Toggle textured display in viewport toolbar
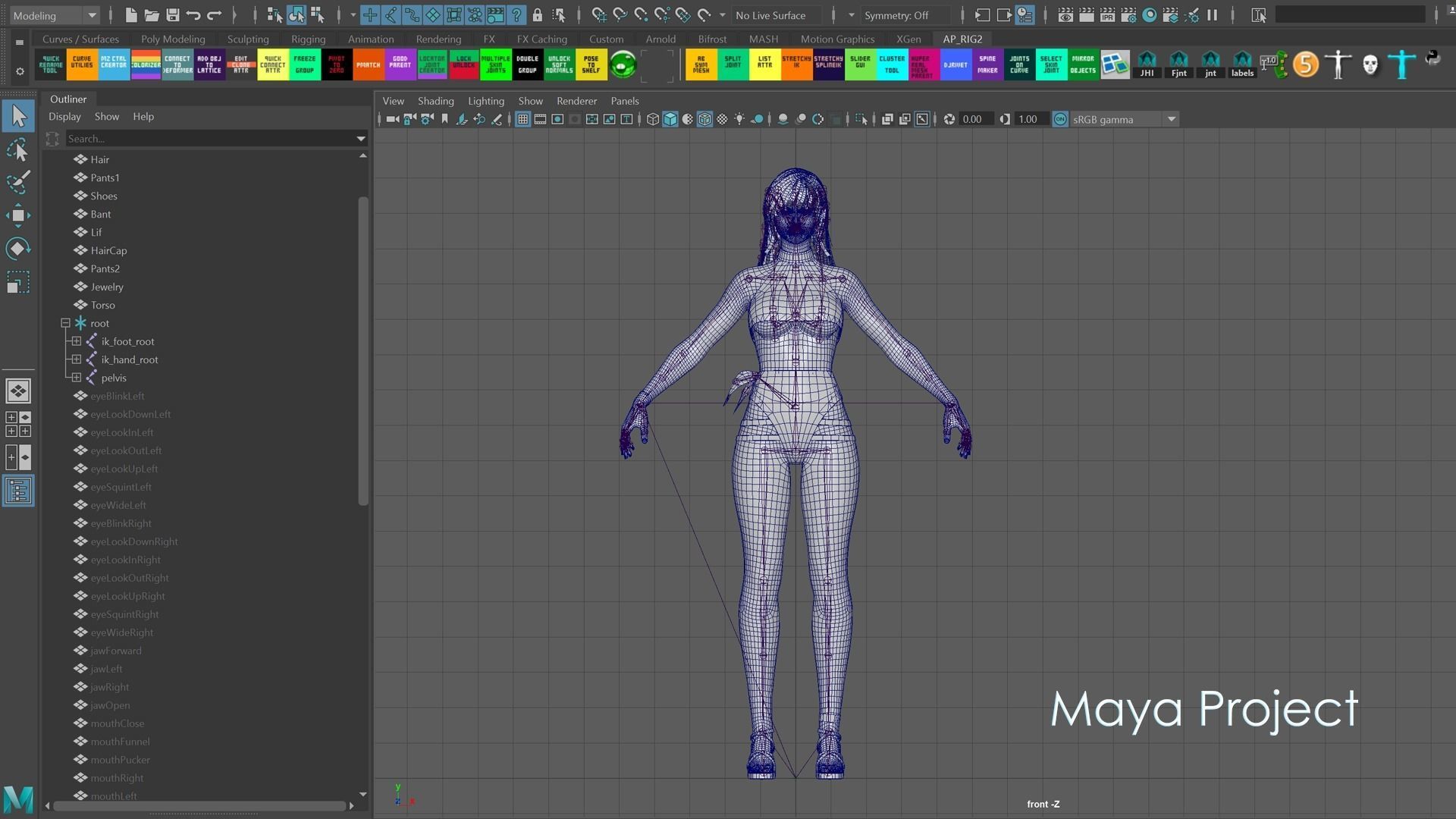Viewport: 1456px width, 819px height. click(722, 119)
